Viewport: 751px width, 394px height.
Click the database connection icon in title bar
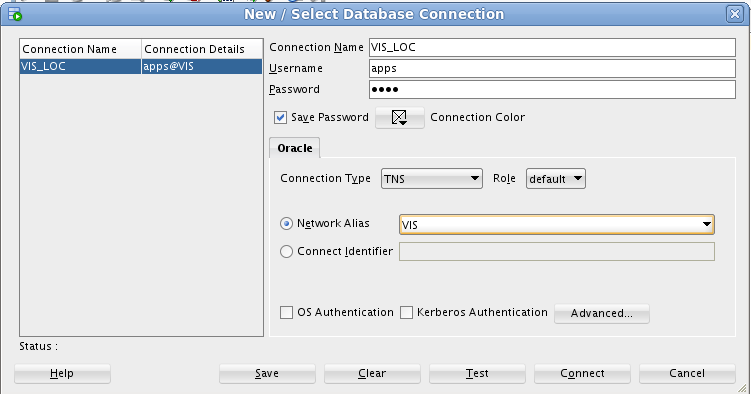pyautogui.click(x=15, y=14)
